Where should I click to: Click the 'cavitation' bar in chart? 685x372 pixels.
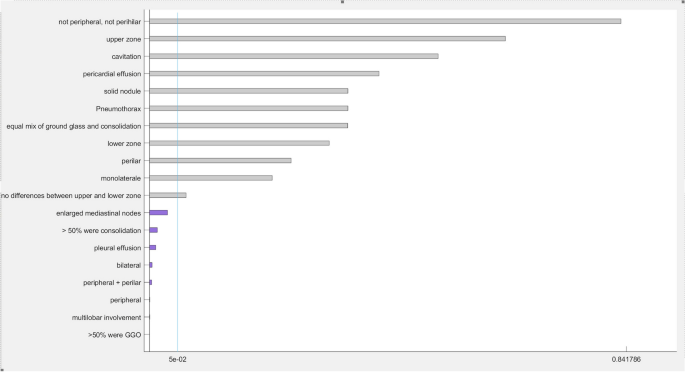tap(294, 56)
